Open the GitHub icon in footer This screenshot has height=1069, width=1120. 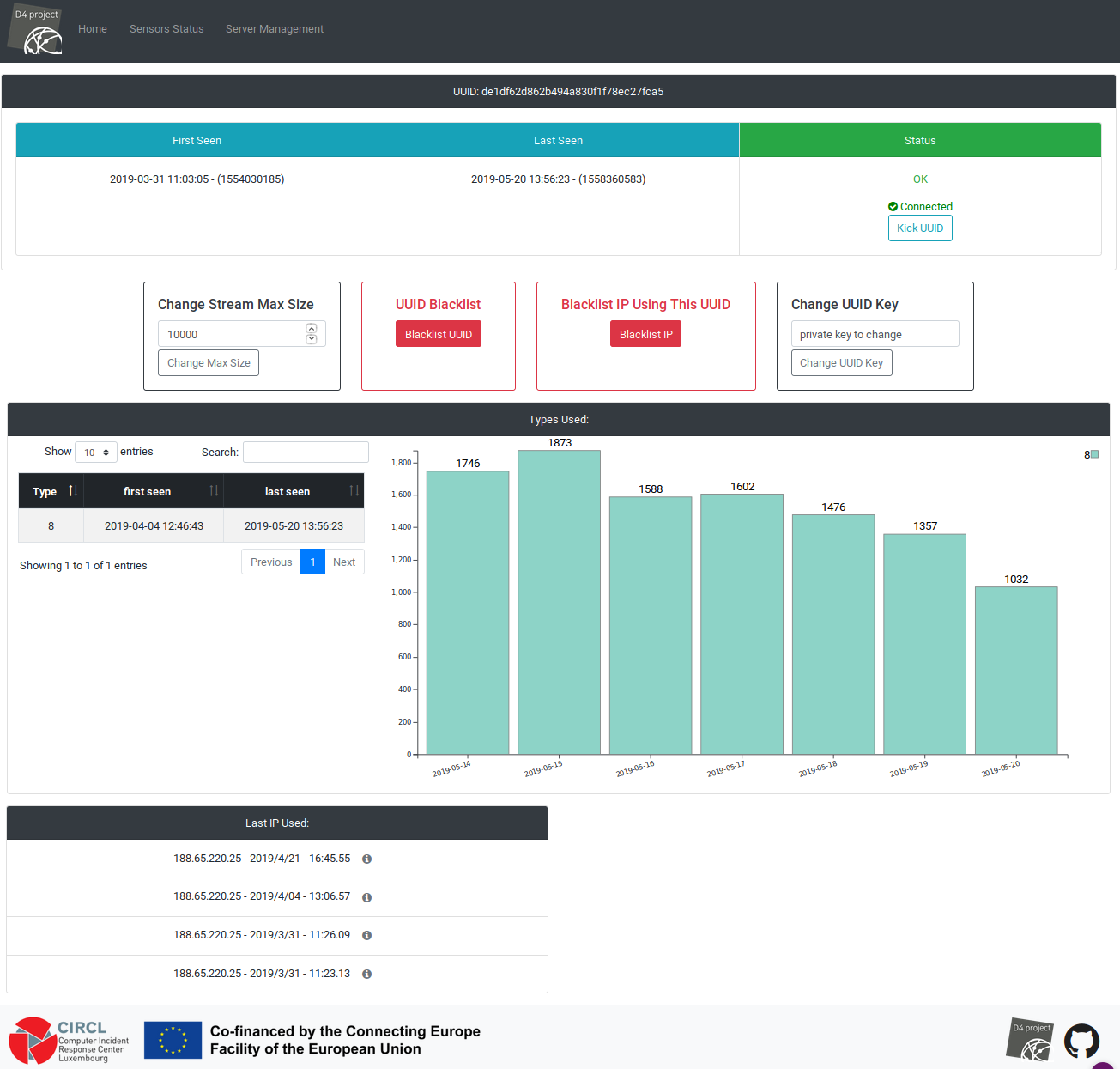click(1081, 1041)
